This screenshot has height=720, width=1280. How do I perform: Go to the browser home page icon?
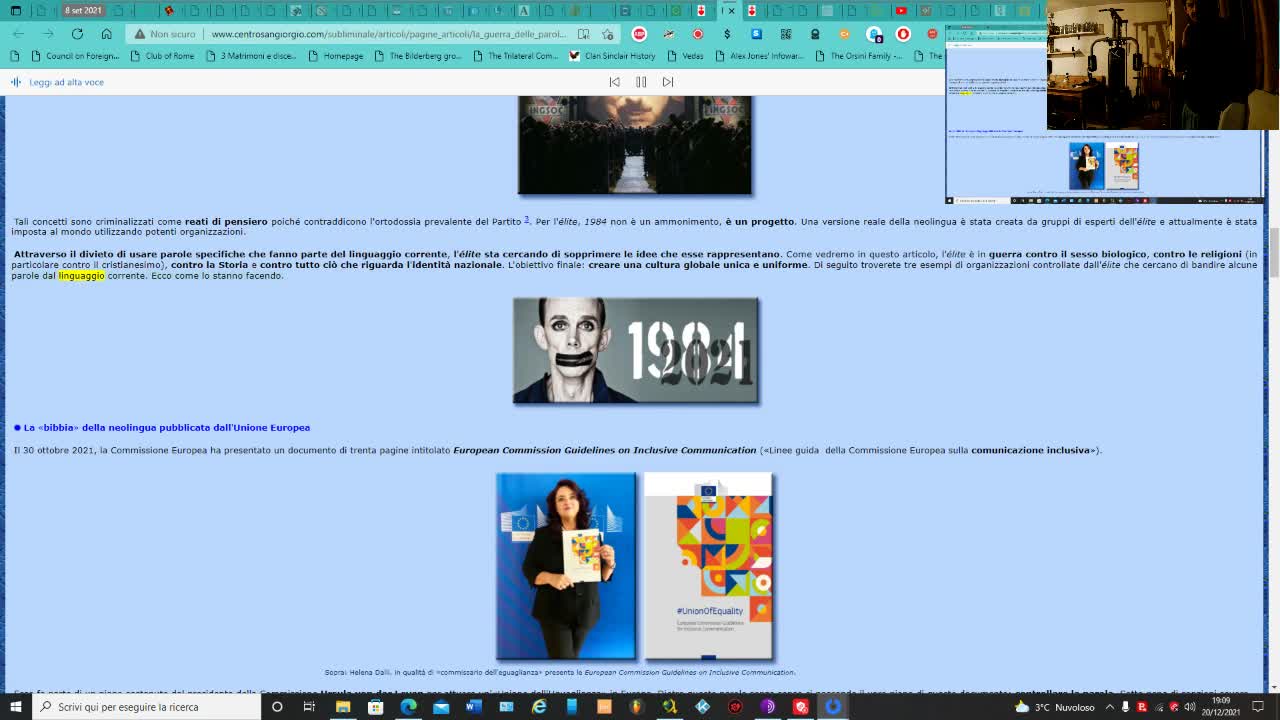coord(106,34)
